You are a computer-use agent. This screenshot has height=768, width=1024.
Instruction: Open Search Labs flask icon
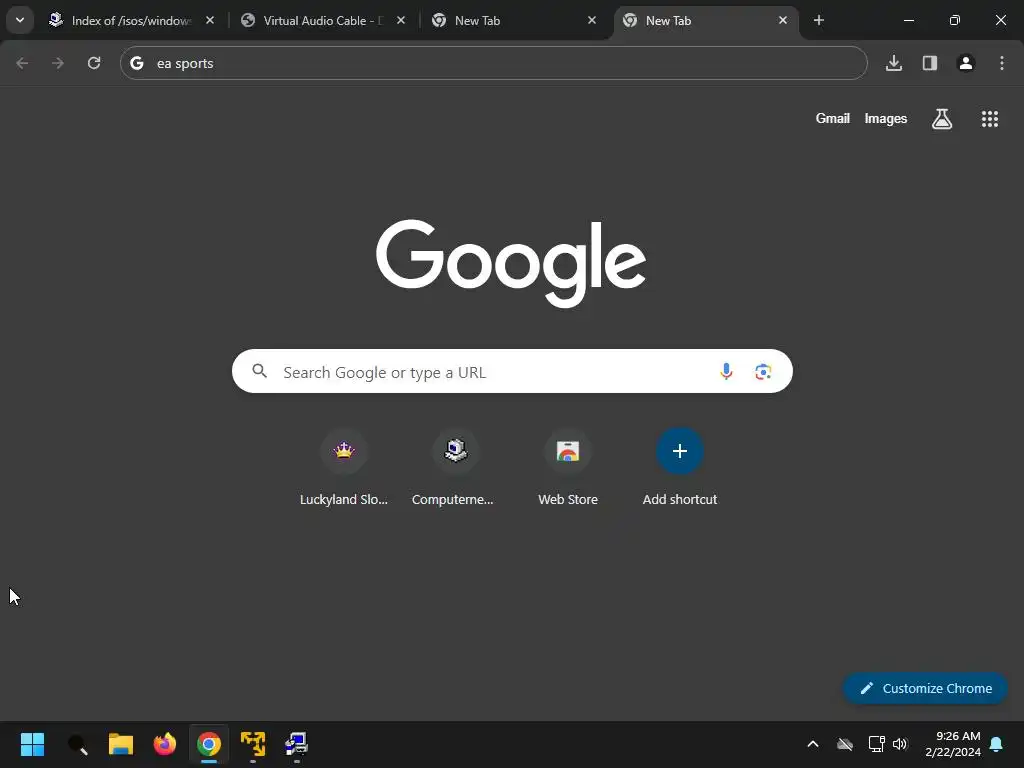(942, 119)
